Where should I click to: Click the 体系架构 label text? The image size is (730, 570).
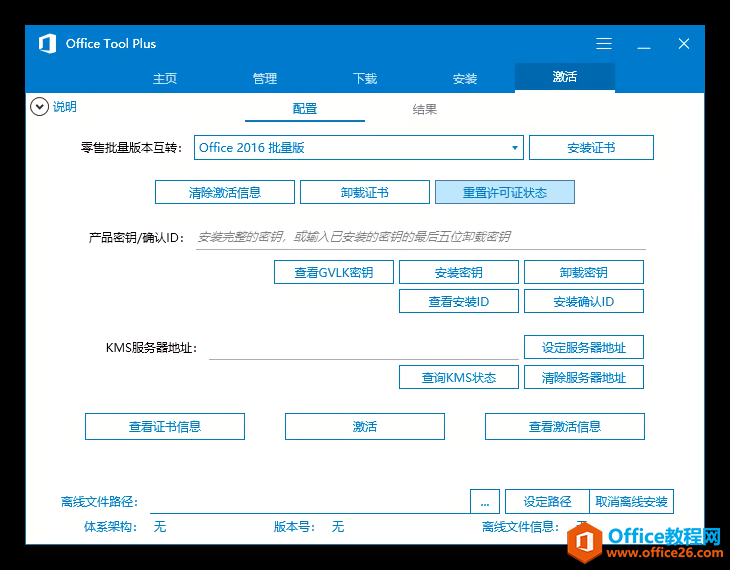(110, 527)
